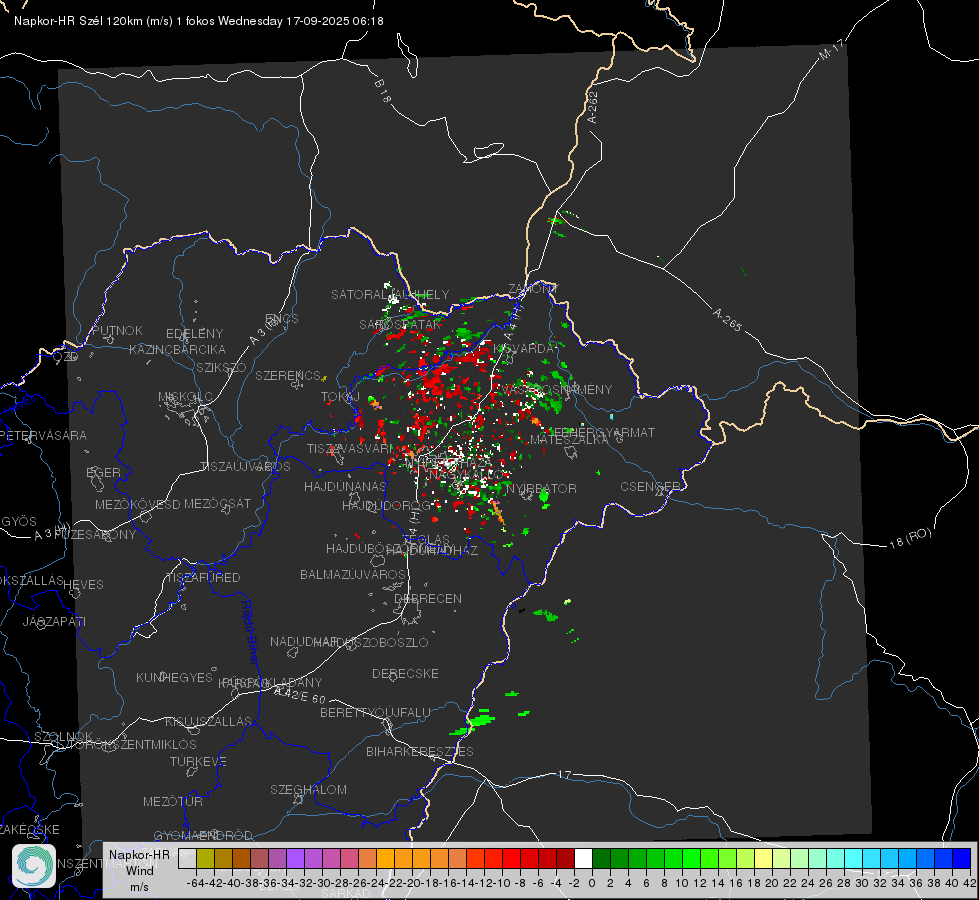The image size is (979, 900).
Task: Select the MISKOLC label on the map
Action: [x=185, y=397]
